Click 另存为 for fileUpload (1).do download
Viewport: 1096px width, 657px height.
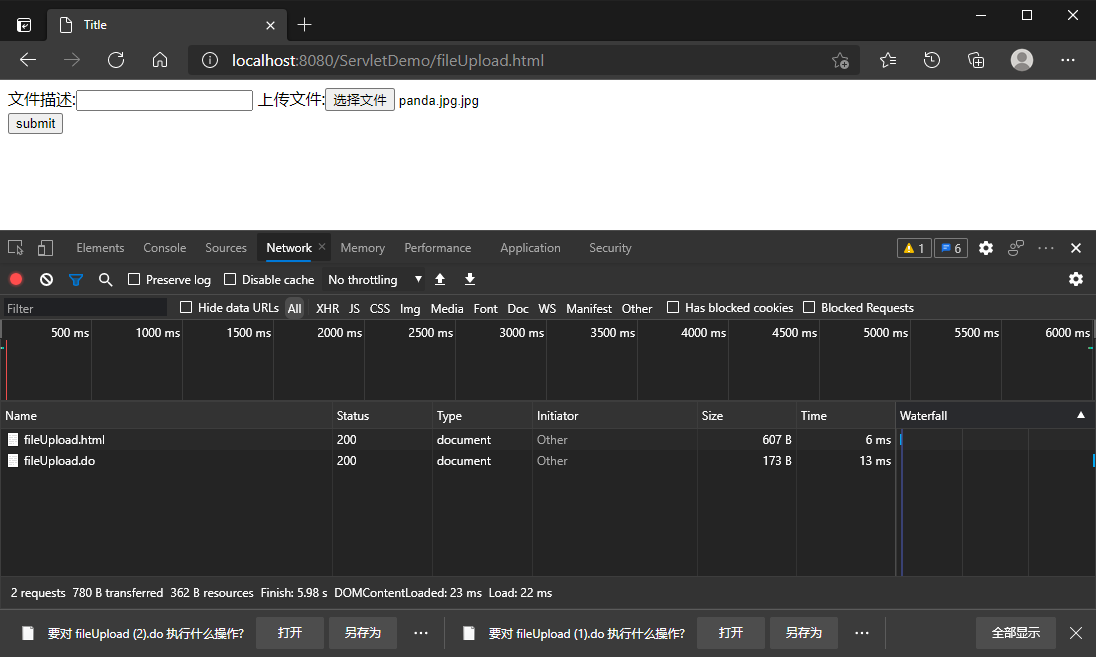[803, 633]
